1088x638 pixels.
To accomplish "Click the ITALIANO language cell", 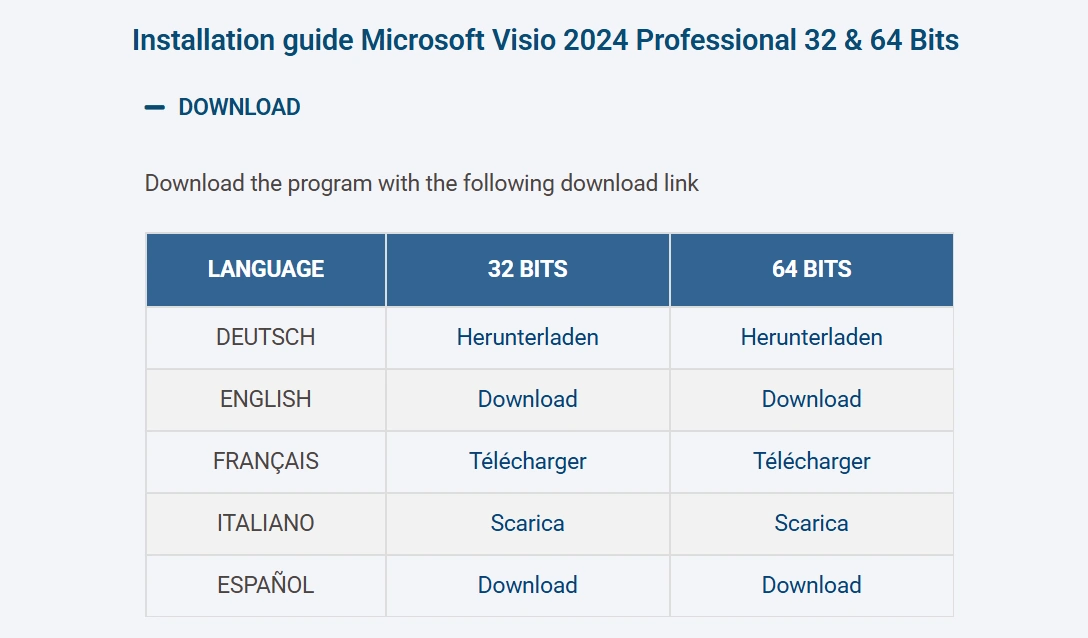I will (x=266, y=523).
